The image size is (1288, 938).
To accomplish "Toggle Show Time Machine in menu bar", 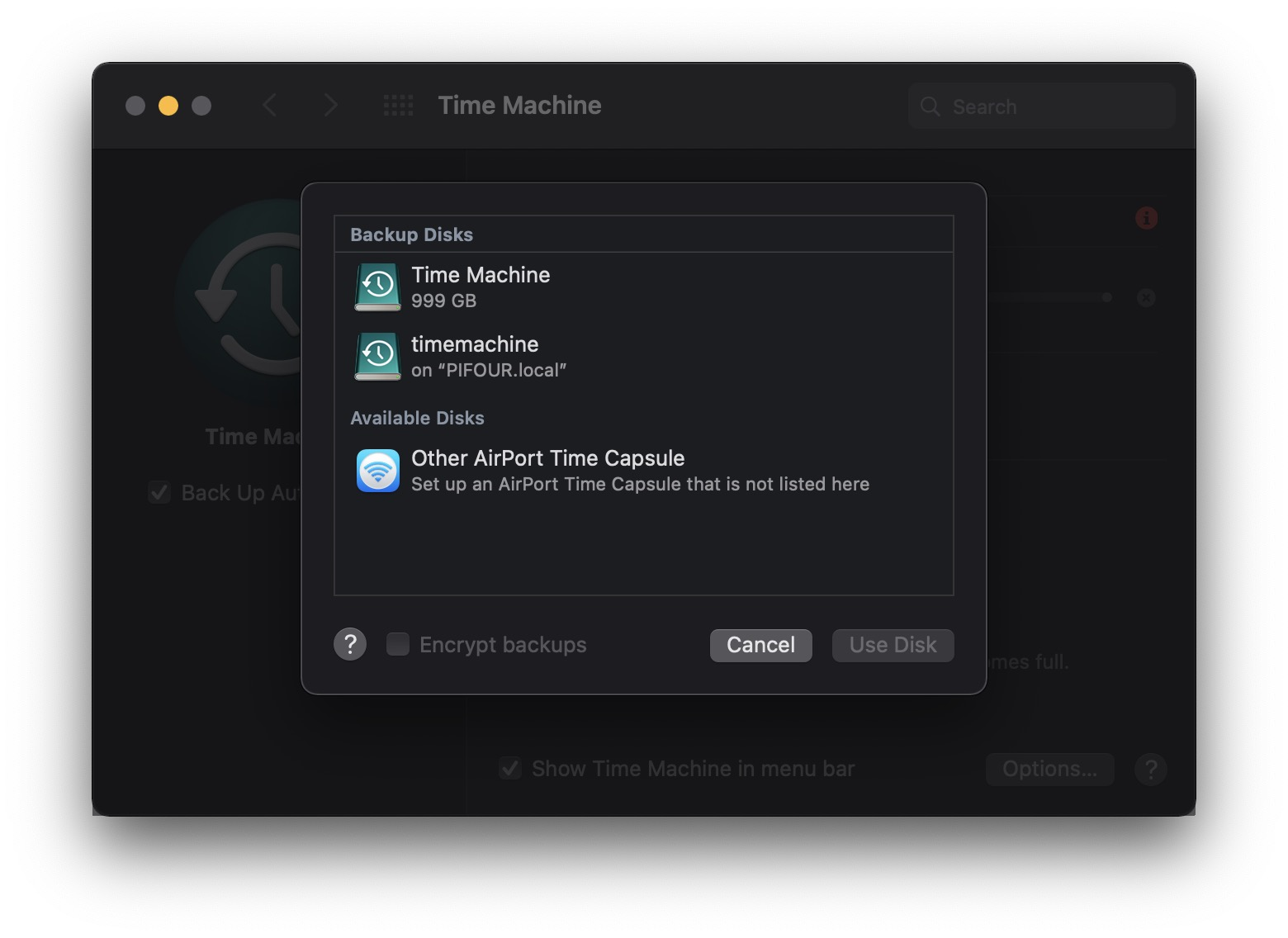I will point(510,769).
